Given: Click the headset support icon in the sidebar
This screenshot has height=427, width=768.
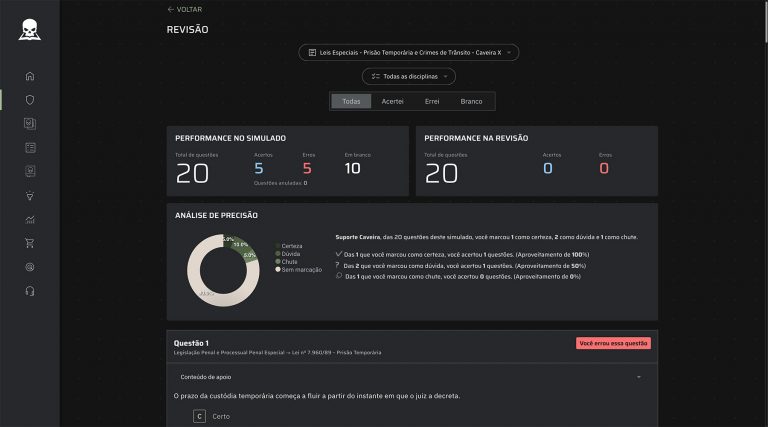Looking at the screenshot, I should pos(30,291).
